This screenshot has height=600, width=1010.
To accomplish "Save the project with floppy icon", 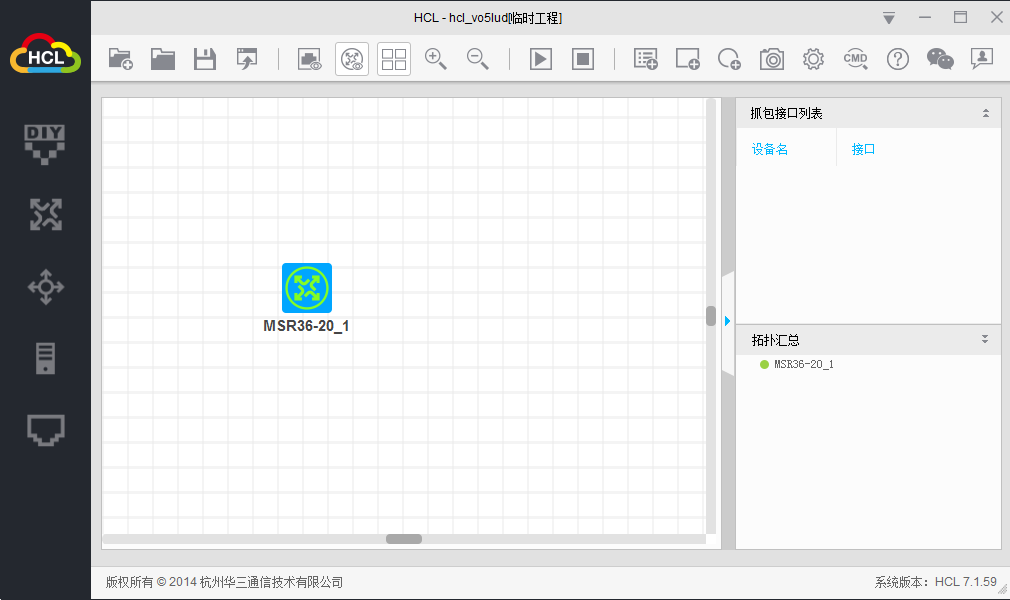I will [205, 59].
